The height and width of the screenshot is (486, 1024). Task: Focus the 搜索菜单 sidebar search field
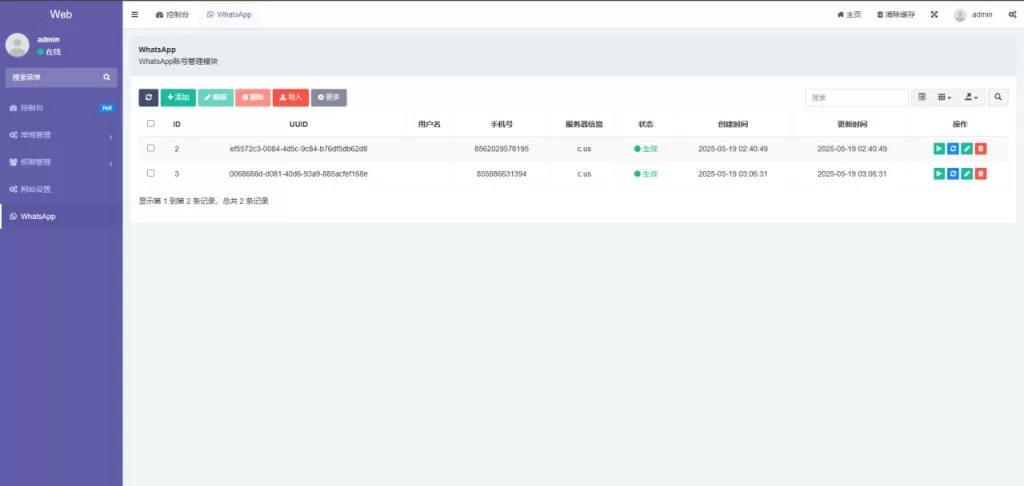tap(56, 77)
